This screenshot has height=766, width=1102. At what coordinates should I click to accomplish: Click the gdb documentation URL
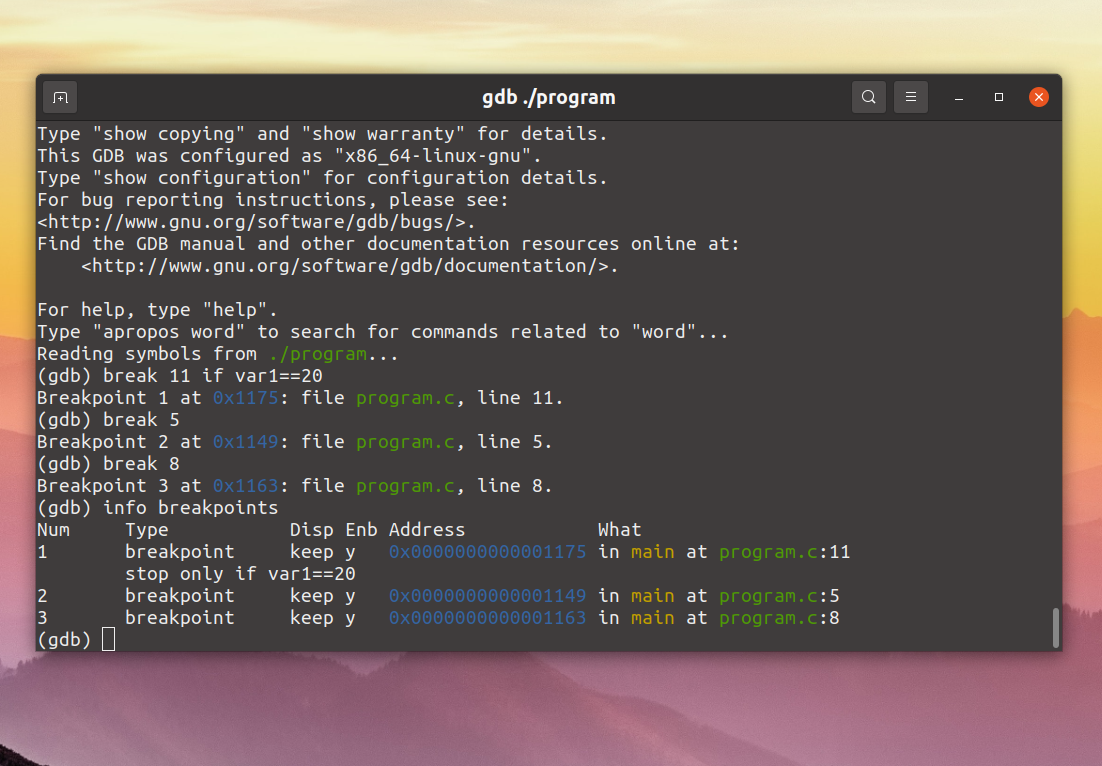(350, 266)
